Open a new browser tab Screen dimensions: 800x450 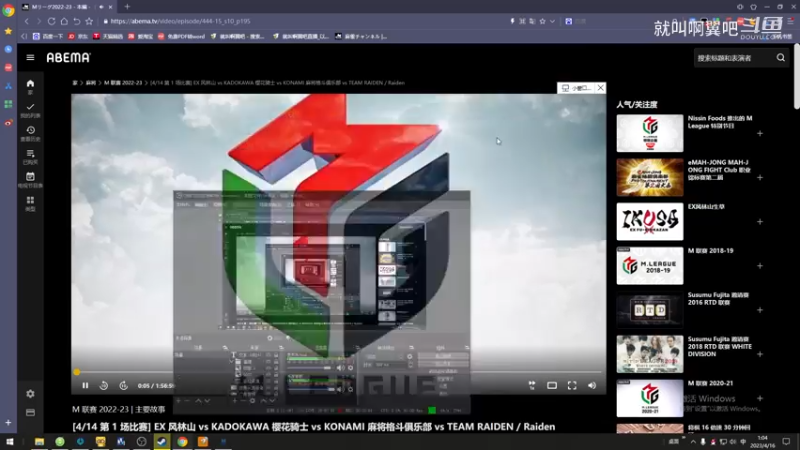pos(127,7)
